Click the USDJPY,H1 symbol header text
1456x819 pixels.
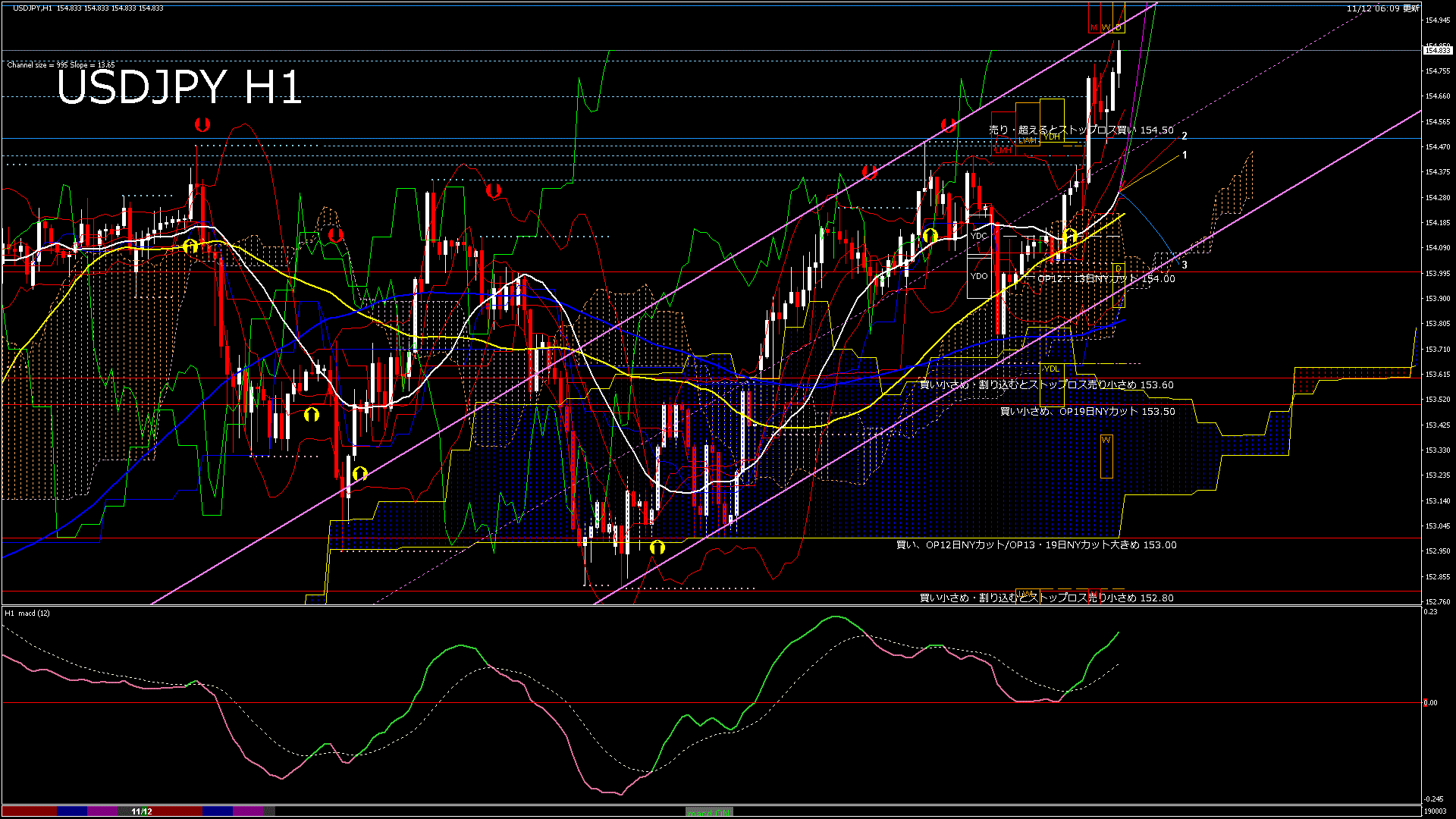point(32,8)
